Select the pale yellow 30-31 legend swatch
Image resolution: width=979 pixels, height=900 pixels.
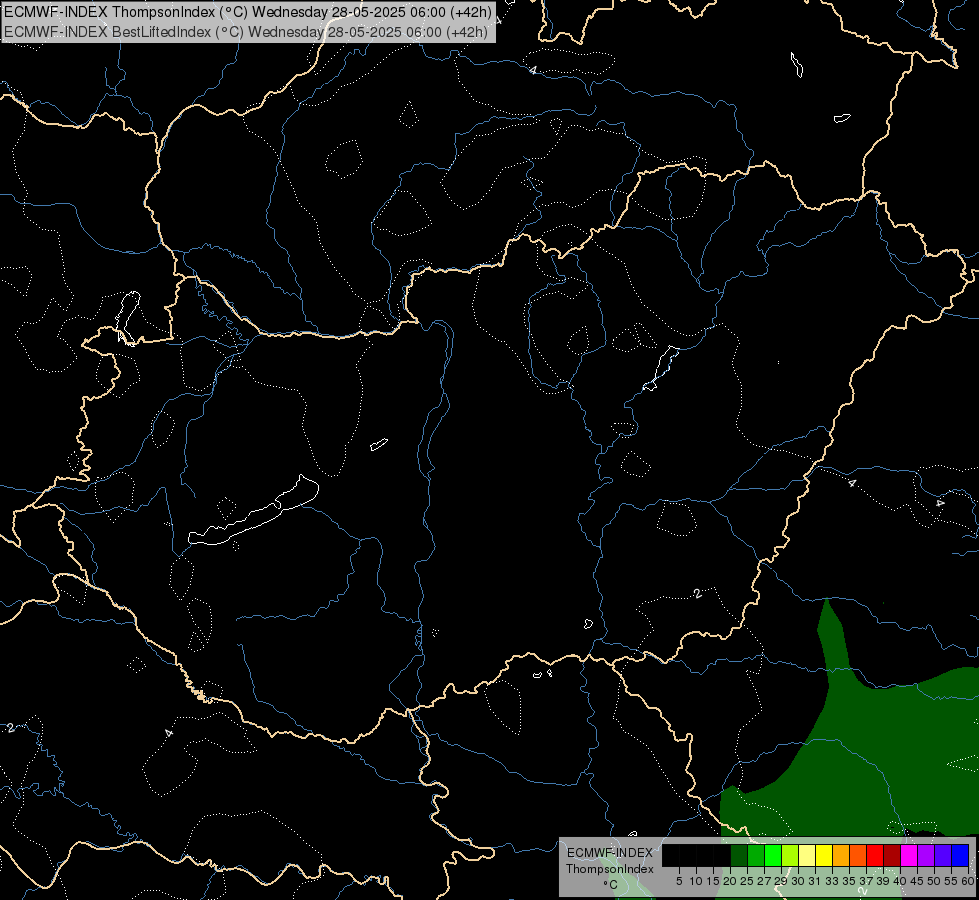(807, 855)
